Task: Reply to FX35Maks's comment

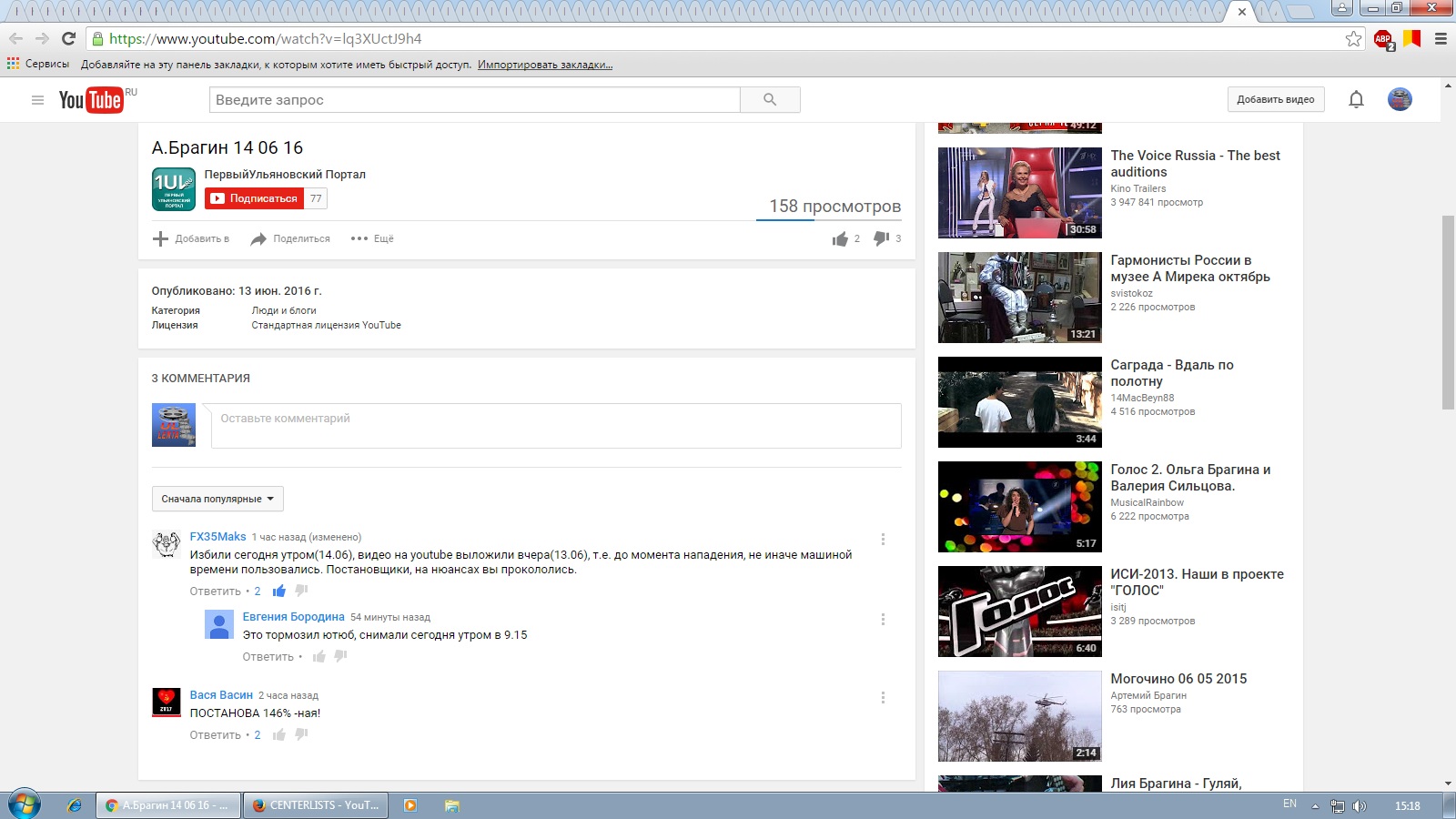Action: click(216, 591)
